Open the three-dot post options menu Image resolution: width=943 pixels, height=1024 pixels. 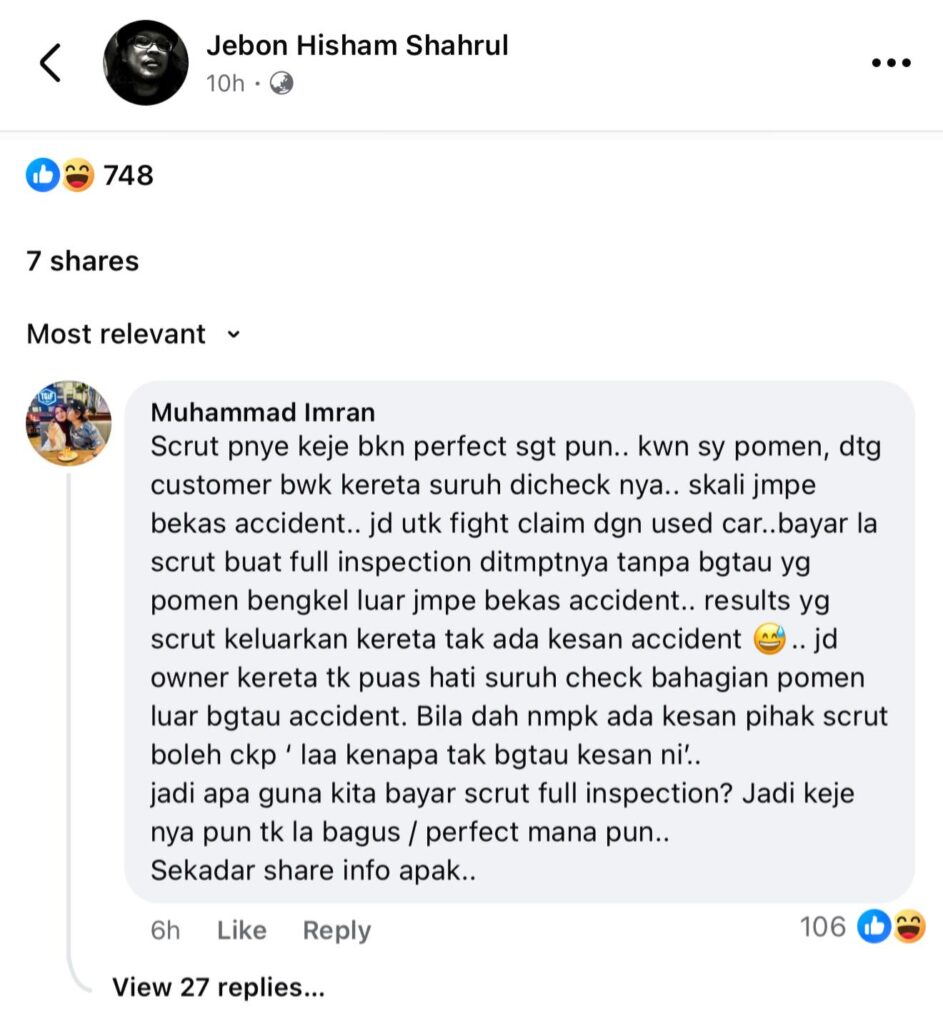(891, 63)
